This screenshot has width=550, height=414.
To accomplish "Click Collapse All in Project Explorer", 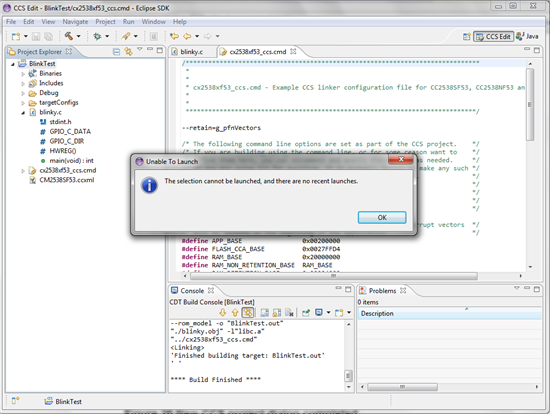I will [116, 52].
